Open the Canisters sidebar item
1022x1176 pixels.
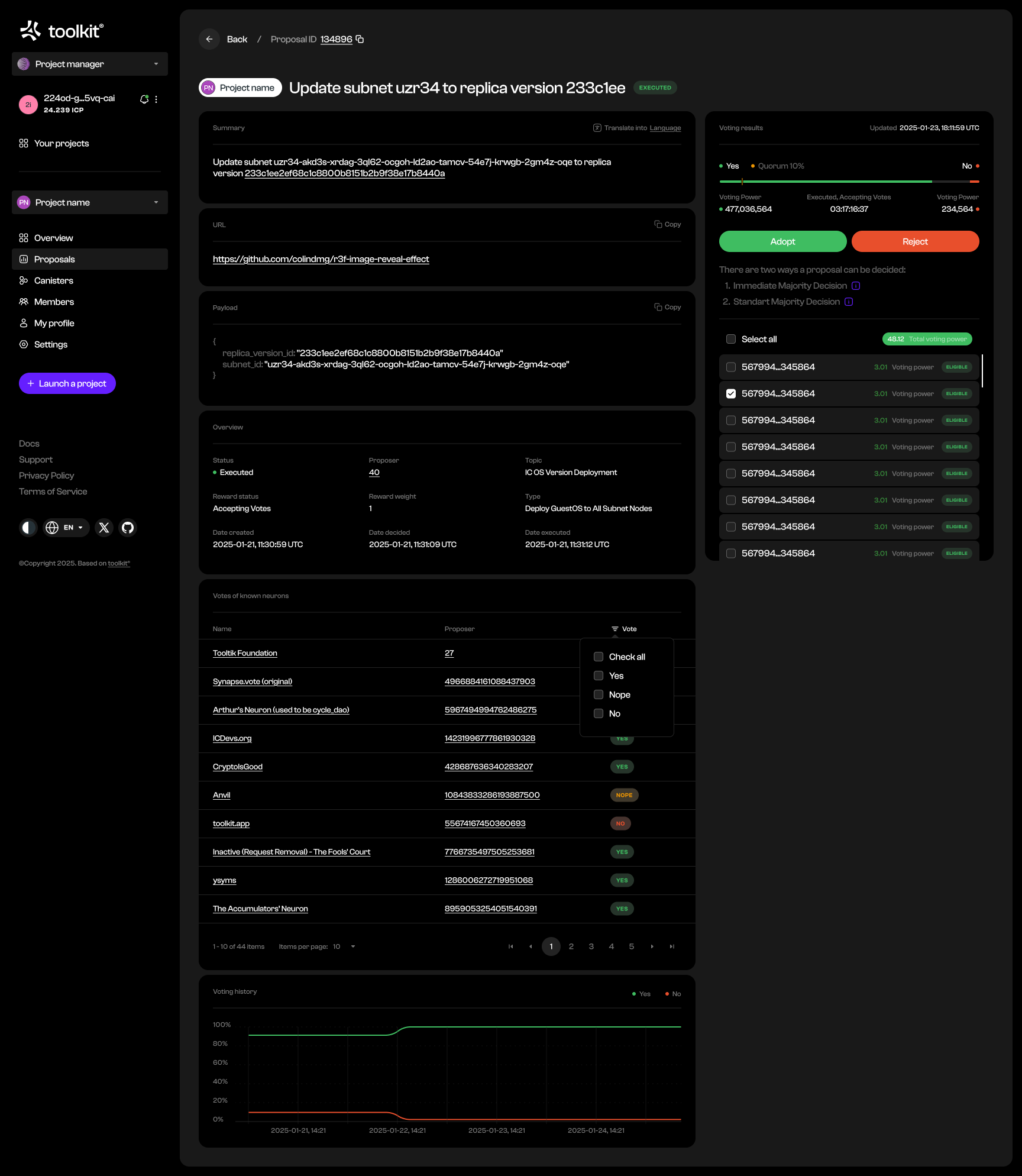[x=90, y=280]
